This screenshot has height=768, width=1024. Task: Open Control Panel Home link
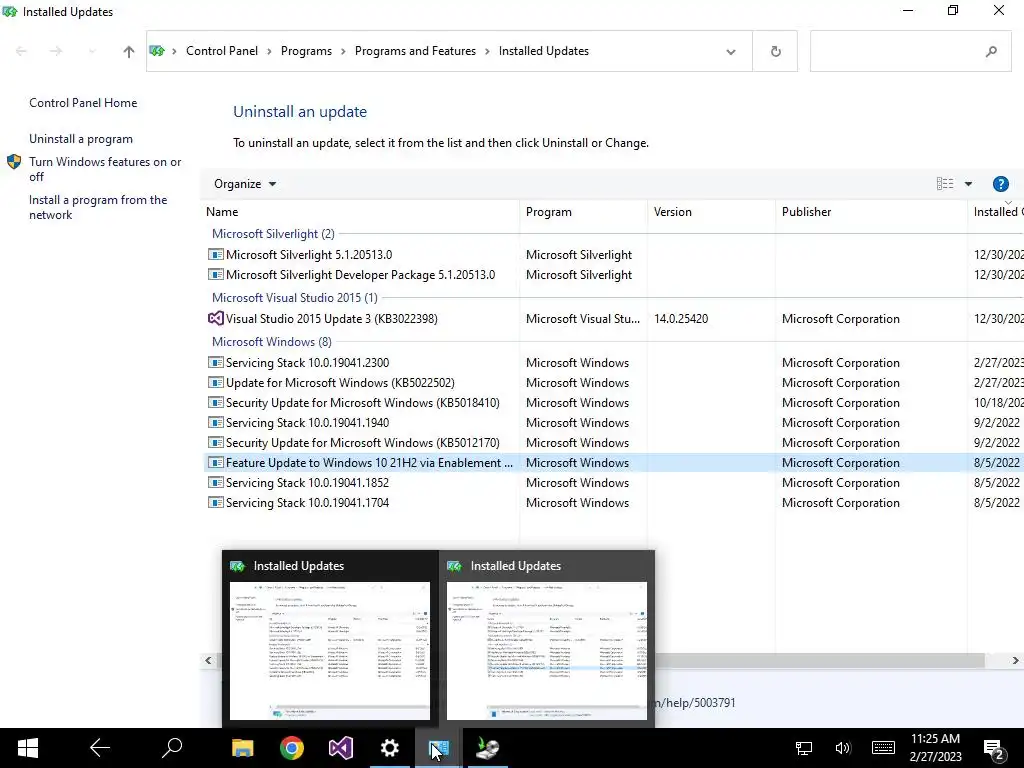pyautogui.click(x=83, y=103)
